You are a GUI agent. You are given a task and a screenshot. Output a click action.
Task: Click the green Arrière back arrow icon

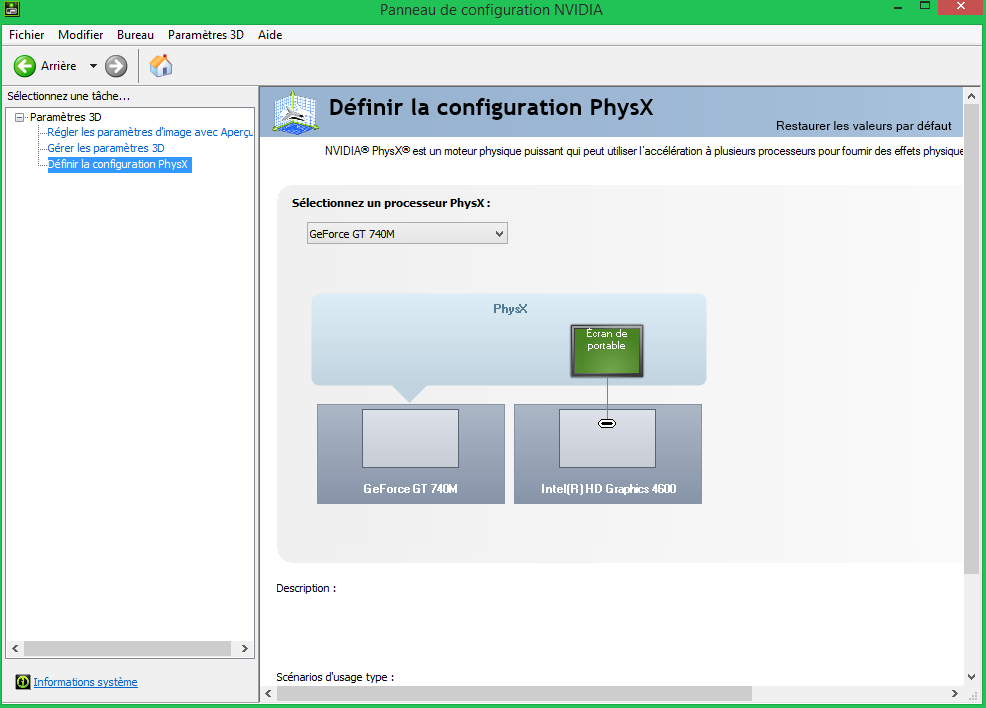tap(25, 66)
